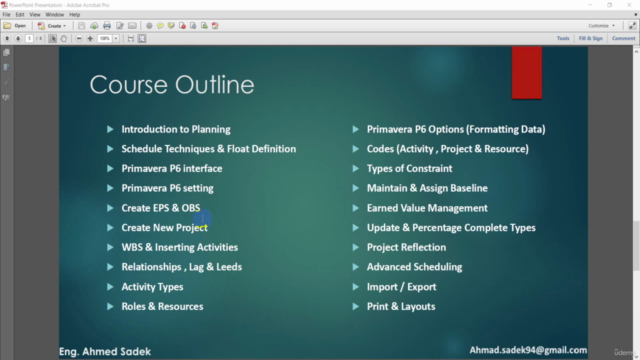Open the Tools pane

pyautogui.click(x=563, y=38)
